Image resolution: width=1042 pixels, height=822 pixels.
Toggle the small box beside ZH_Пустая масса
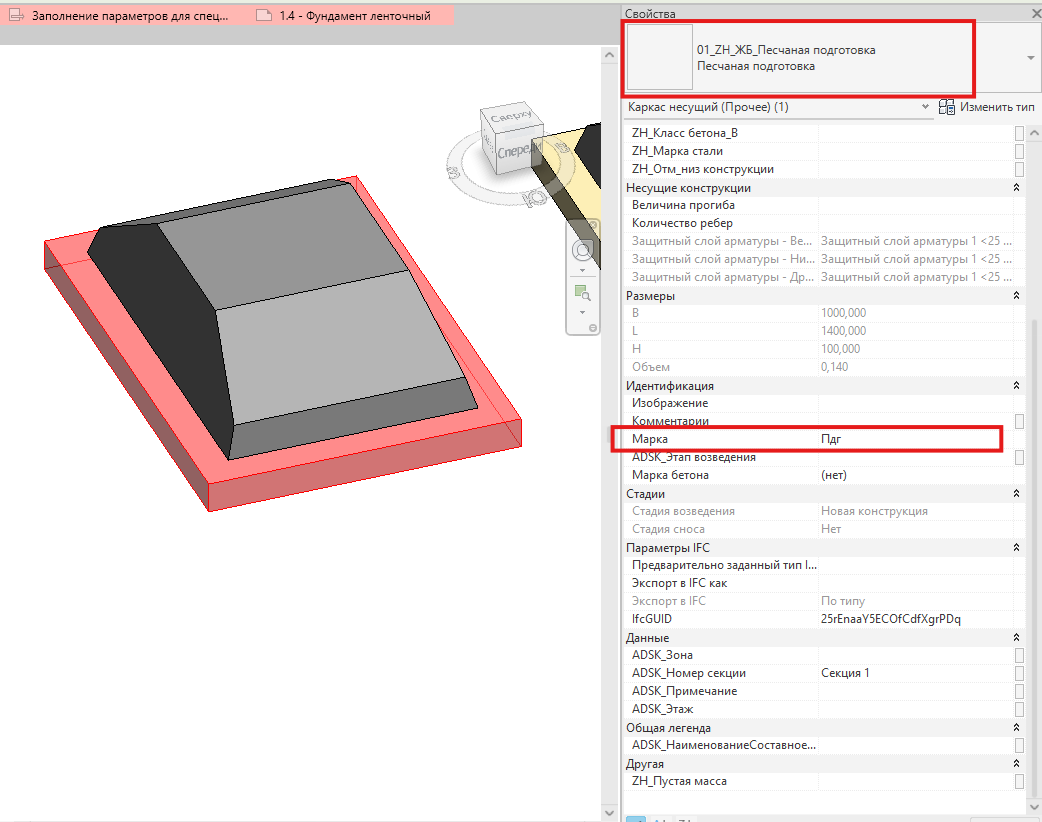point(1019,781)
